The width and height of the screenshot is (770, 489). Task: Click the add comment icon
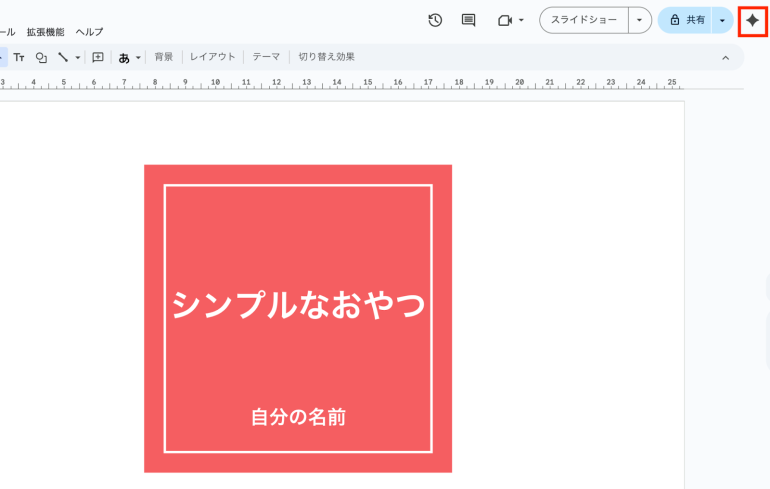pos(98,57)
